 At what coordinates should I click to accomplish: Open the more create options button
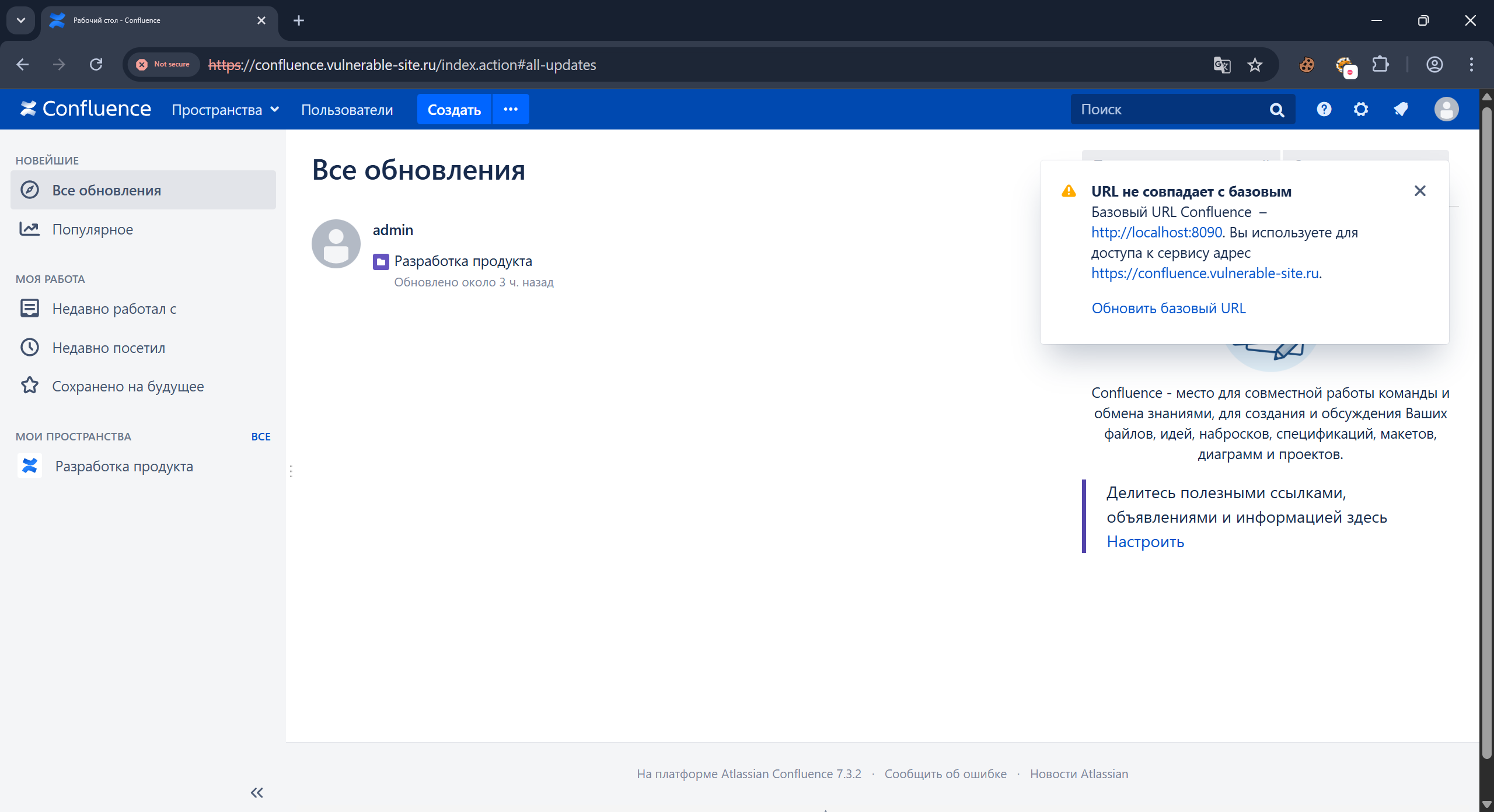click(511, 109)
